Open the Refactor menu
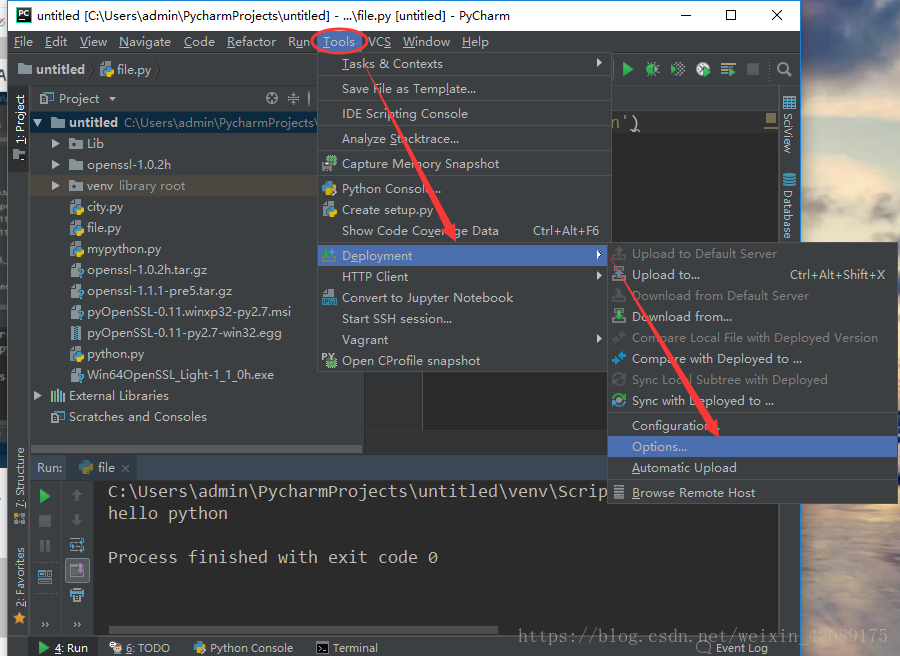 pos(251,42)
